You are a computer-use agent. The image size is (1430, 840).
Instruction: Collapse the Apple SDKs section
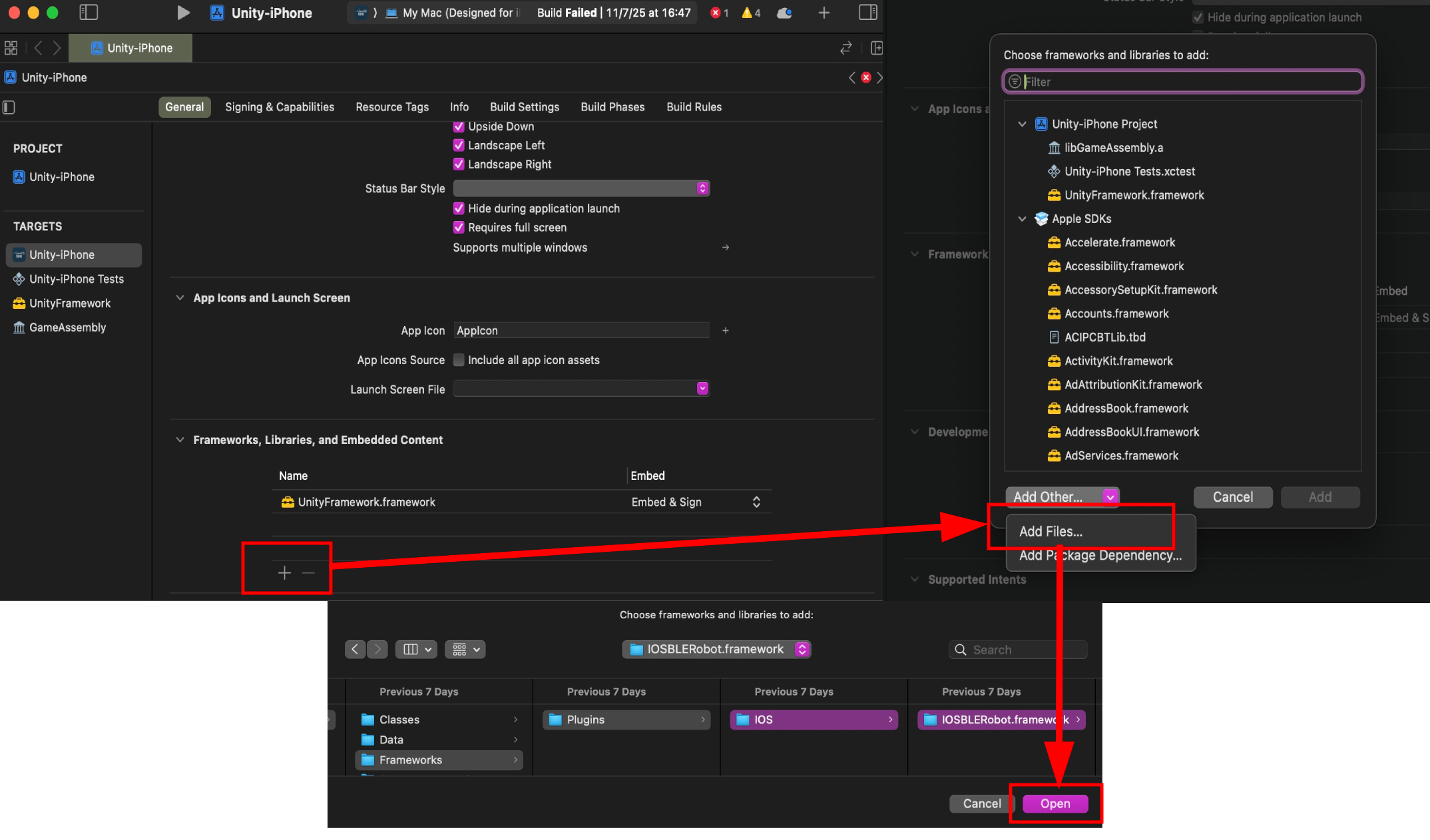click(1023, 218)
